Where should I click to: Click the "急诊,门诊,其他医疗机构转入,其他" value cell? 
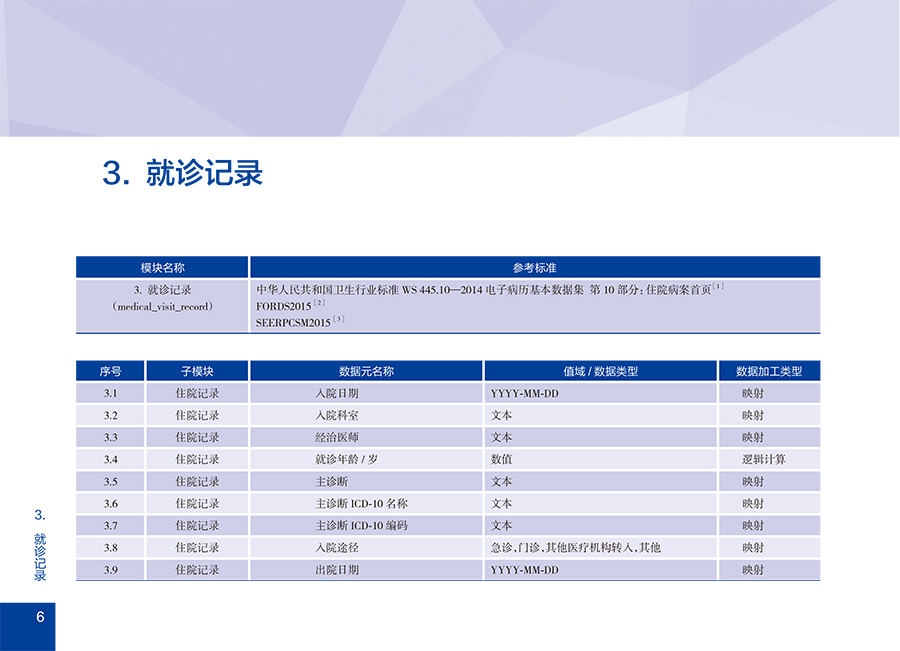pos(575,548)
